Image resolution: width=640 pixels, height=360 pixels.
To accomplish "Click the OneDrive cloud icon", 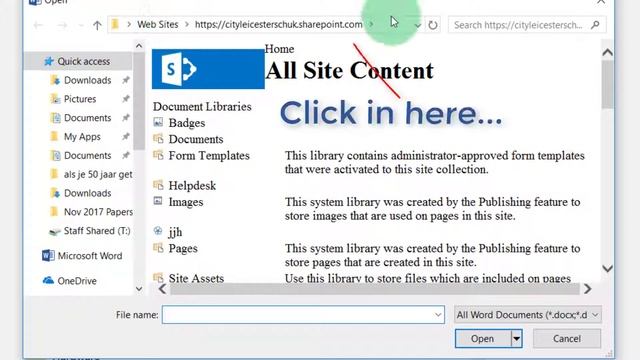I will click(x=48, y=280).
